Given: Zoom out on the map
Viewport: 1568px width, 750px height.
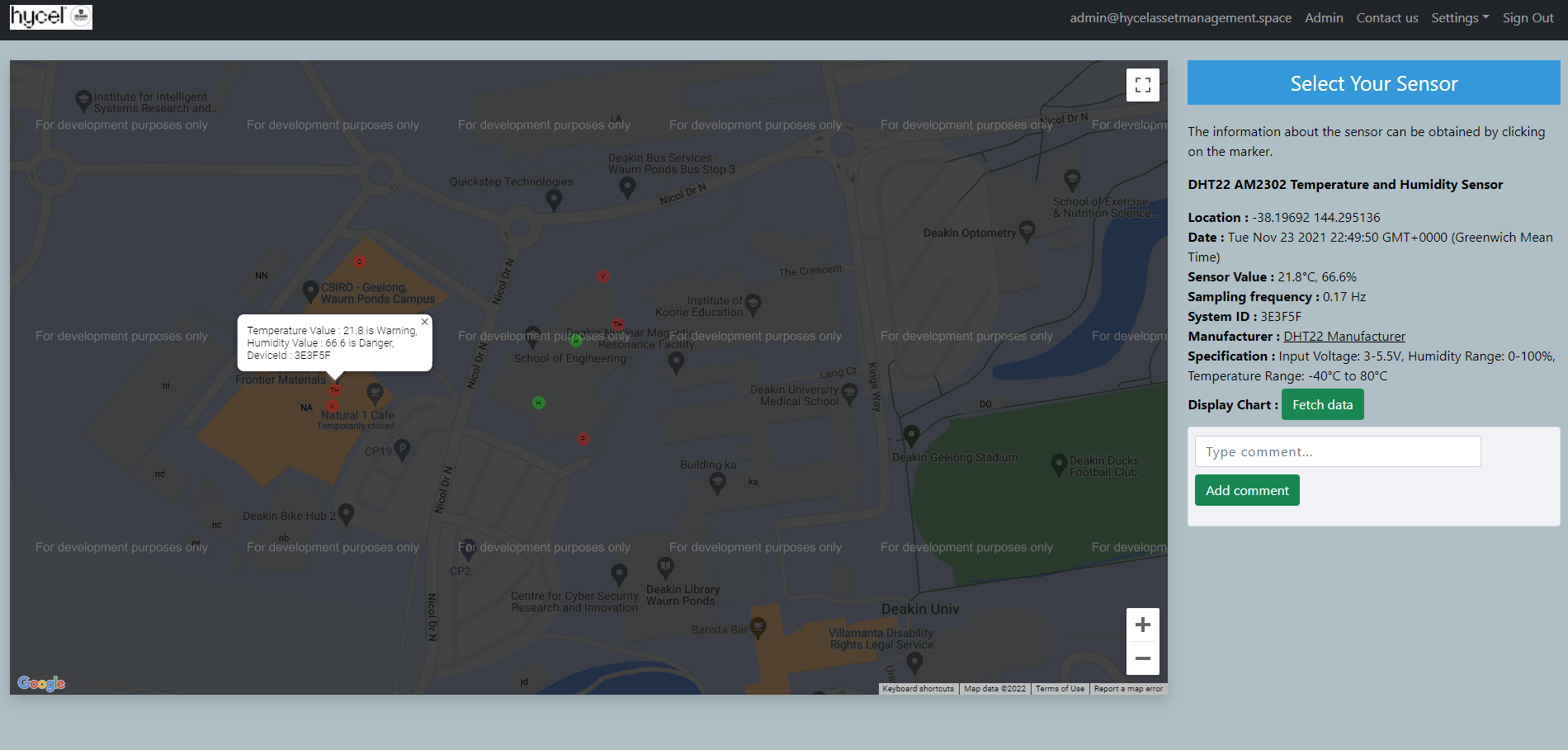Looking at the screenshot, I should tap(1142, 658).
